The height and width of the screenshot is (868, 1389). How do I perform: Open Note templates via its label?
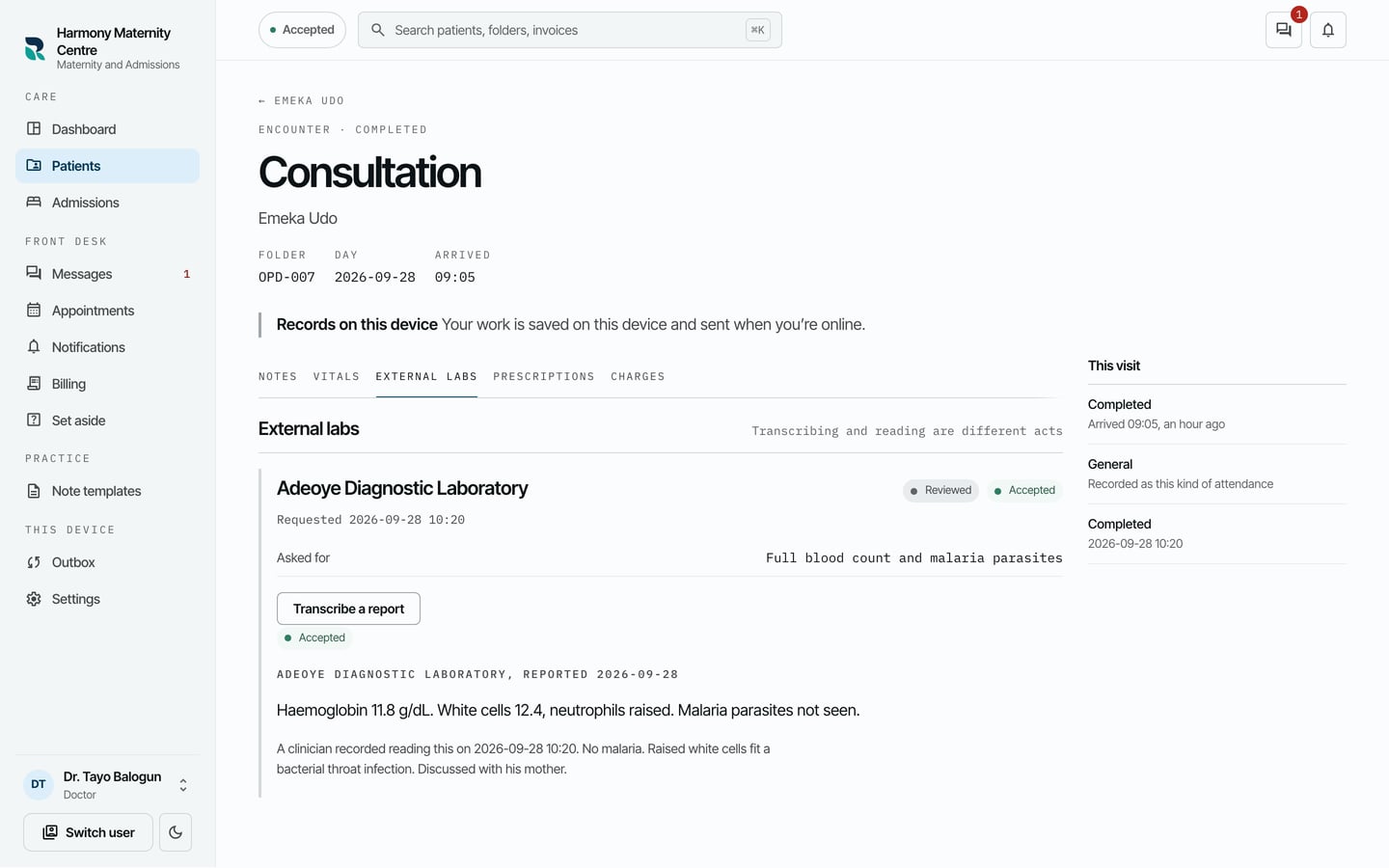(96, 491)
